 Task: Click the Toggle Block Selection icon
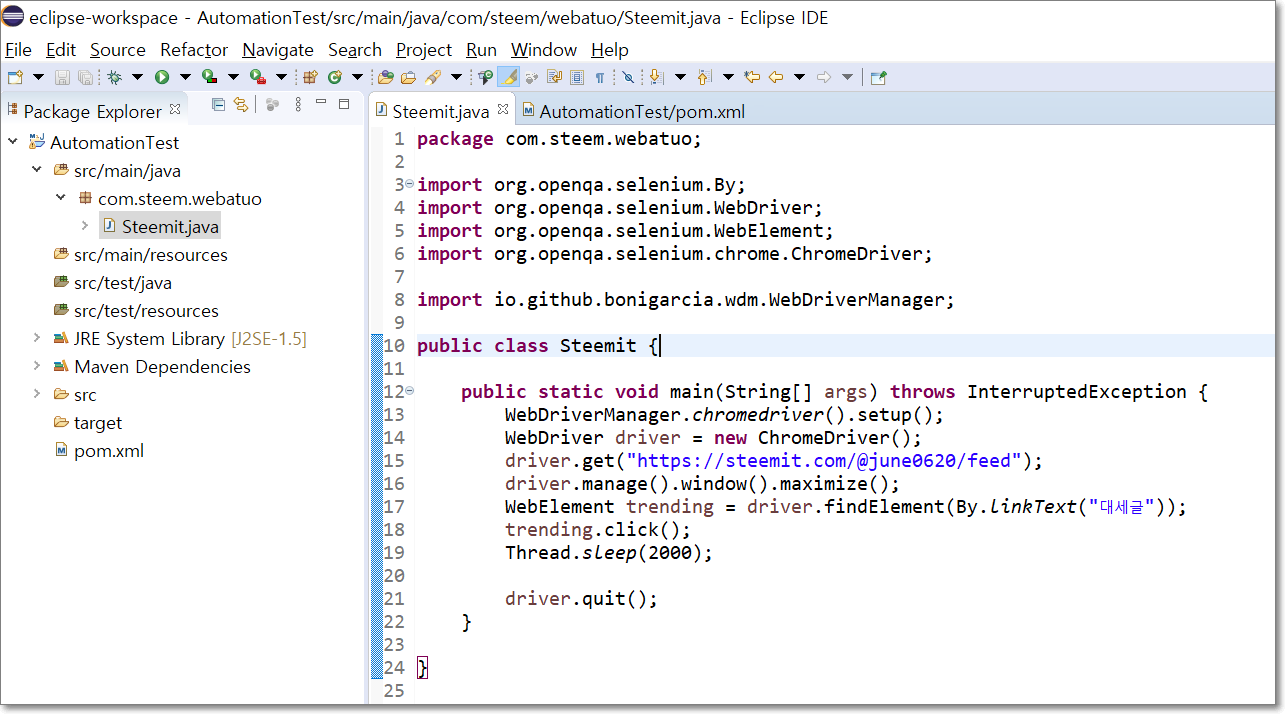coord(577,77)
